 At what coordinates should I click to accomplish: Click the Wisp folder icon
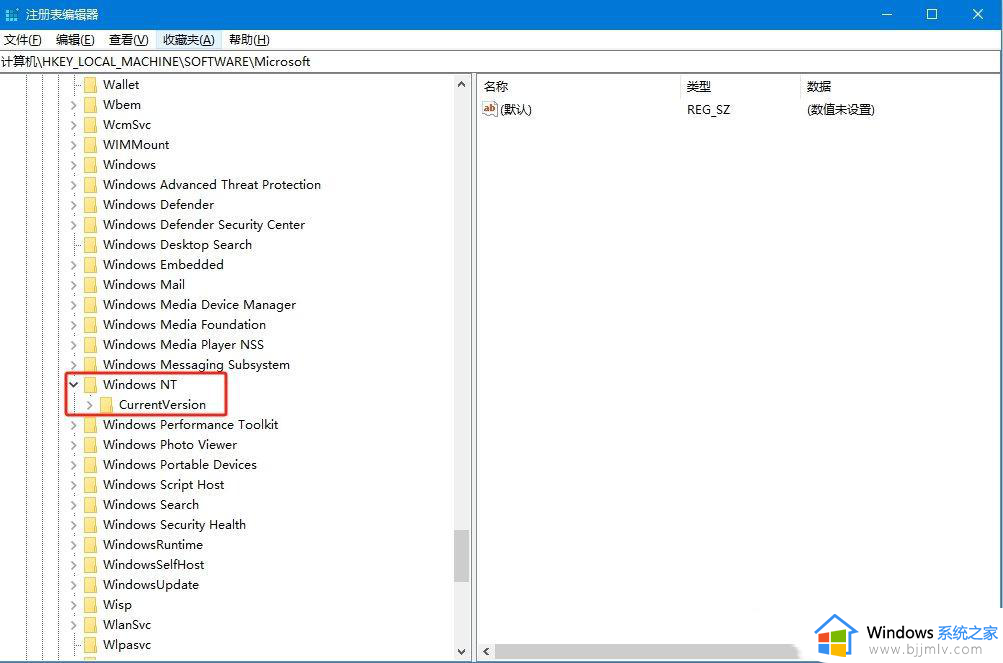coord(90,604)
